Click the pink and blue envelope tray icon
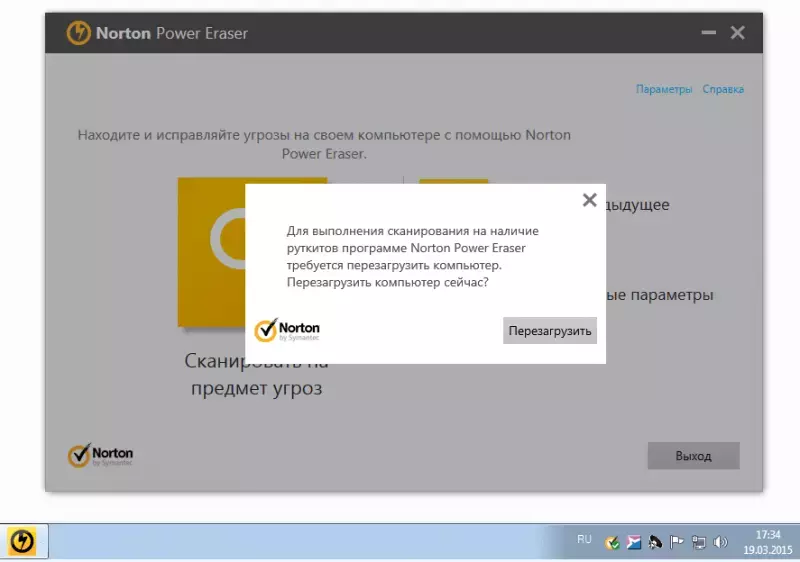 pyautogui.click(x=633, y=542)
